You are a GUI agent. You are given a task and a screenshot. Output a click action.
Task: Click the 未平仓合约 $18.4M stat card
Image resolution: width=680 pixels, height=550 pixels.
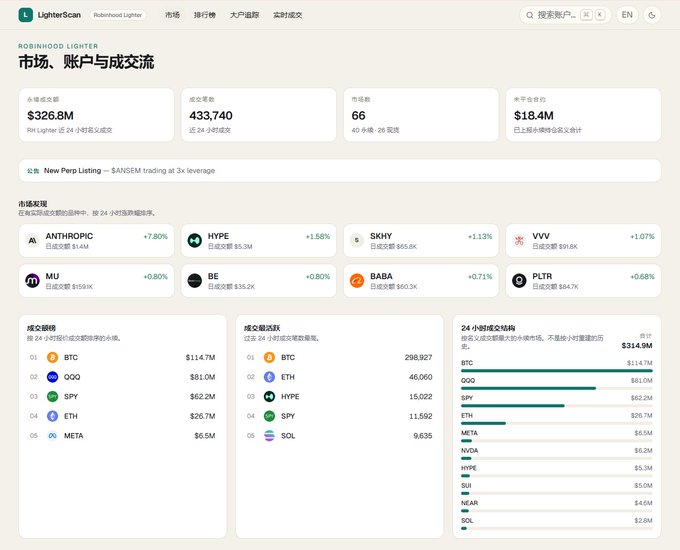[x=583, y=115]
